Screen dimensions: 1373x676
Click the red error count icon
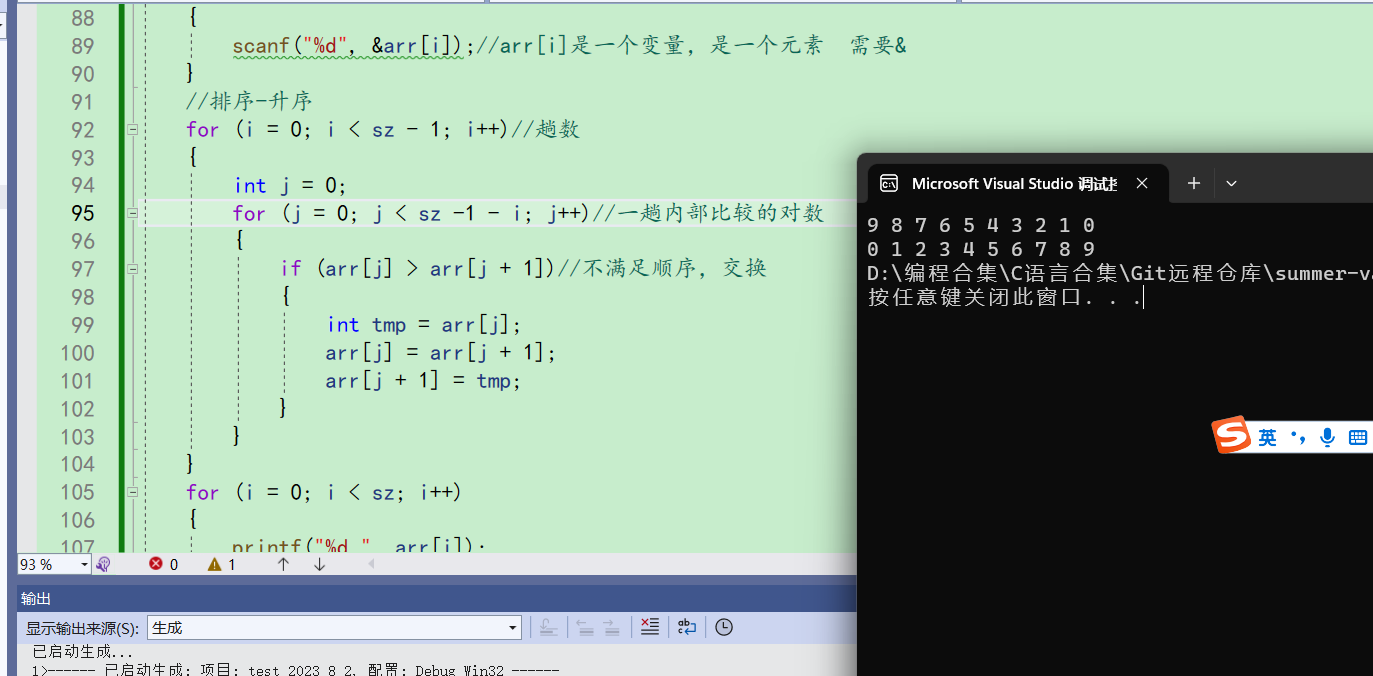tap(156, 564)
